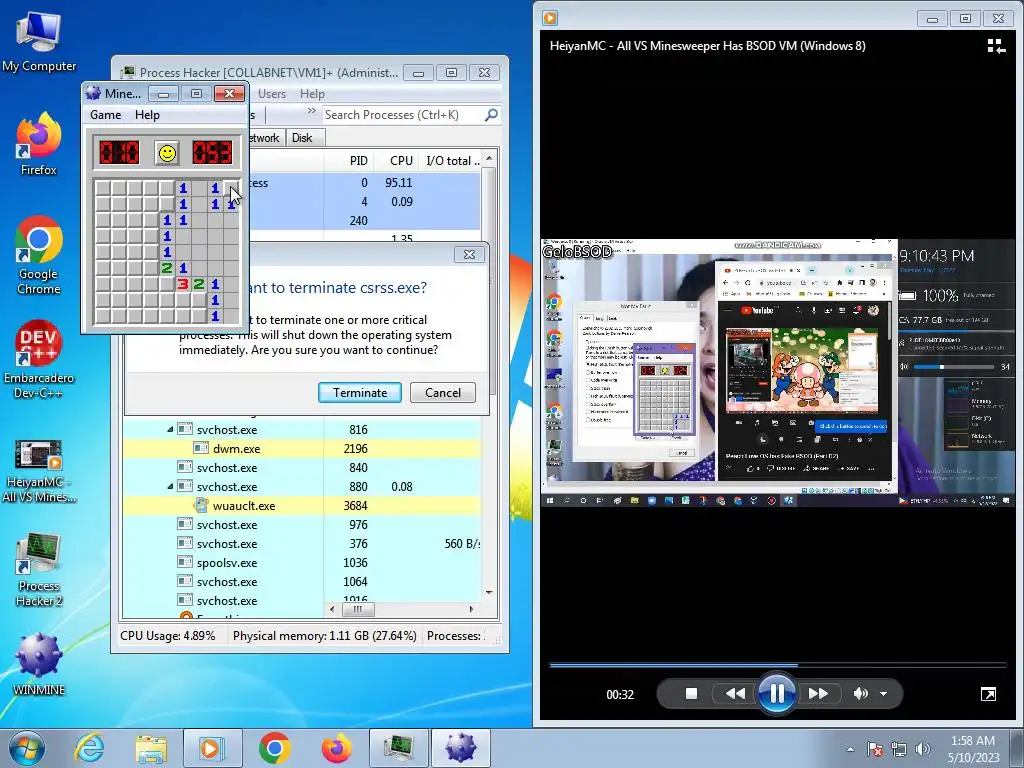Viewport: 1024px width, 768px height.
Task: Click the media player logo icon
Action: [550, 18]
